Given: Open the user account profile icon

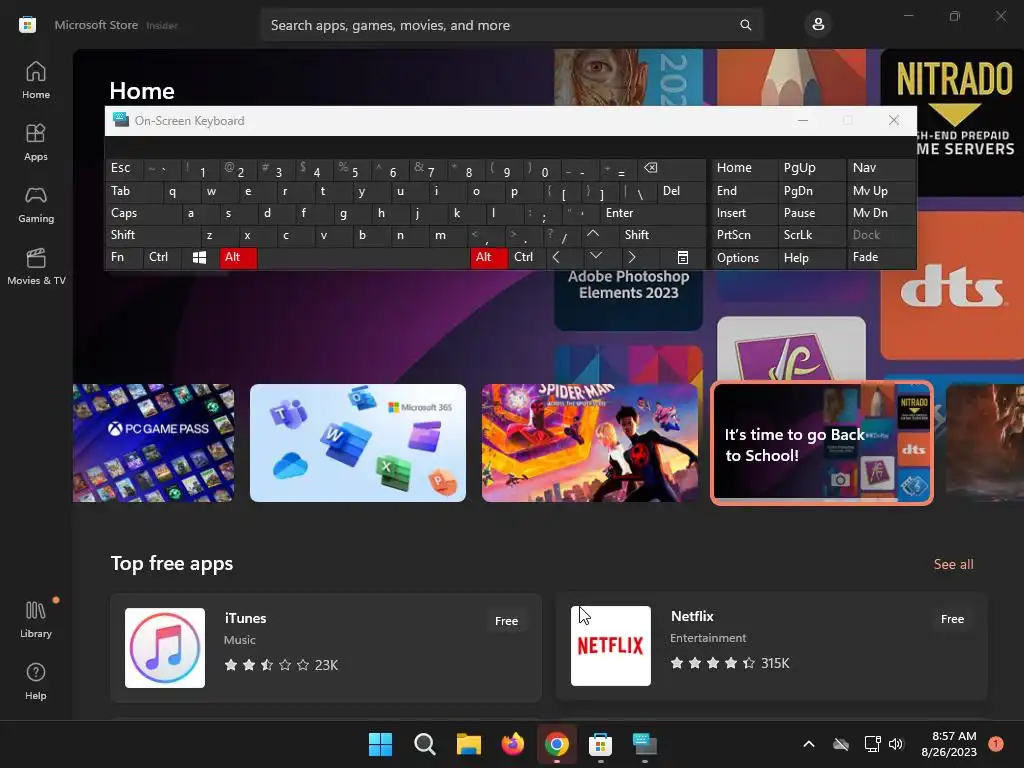Looking at the screenshot, I should pyautogui.click(x=818, y=25).
